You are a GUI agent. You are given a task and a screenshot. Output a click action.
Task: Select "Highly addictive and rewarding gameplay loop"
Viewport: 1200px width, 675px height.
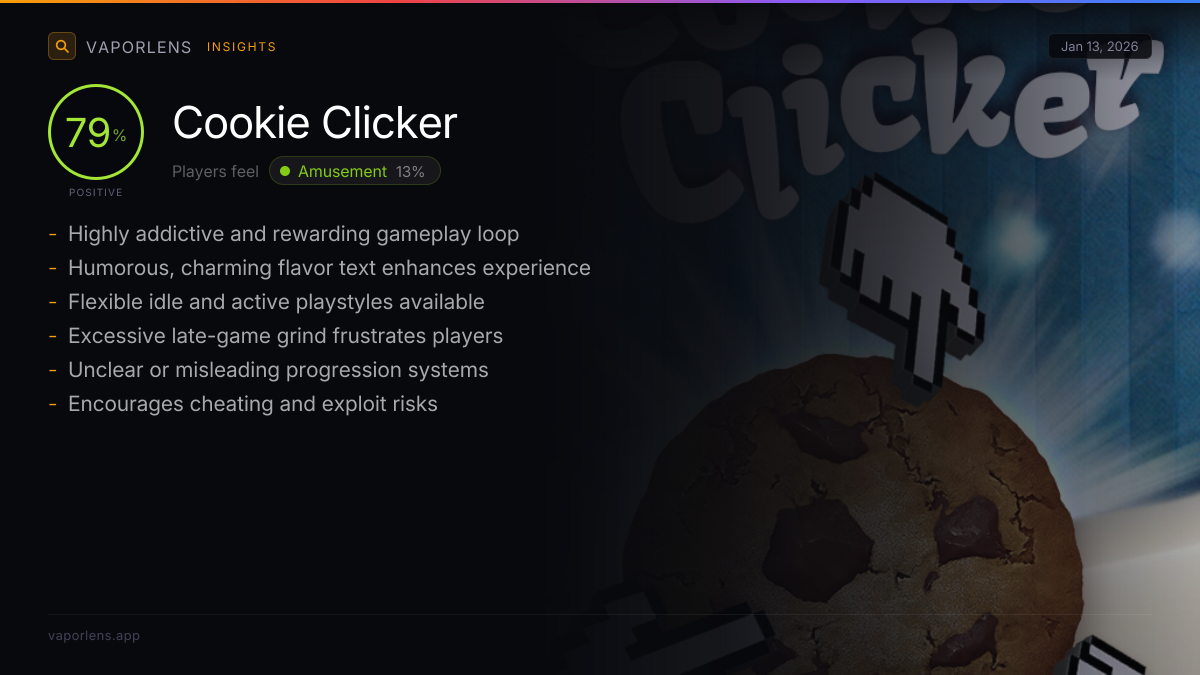293,234
